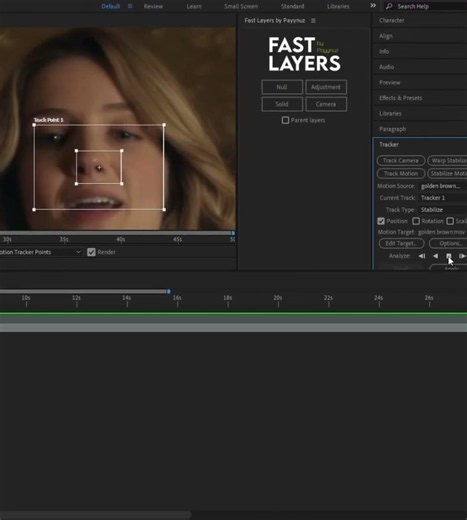Viewport: 467px width, 520px height.
Task: Expand the hidden workspaces overflow arrows
Action: pos(373,6)
